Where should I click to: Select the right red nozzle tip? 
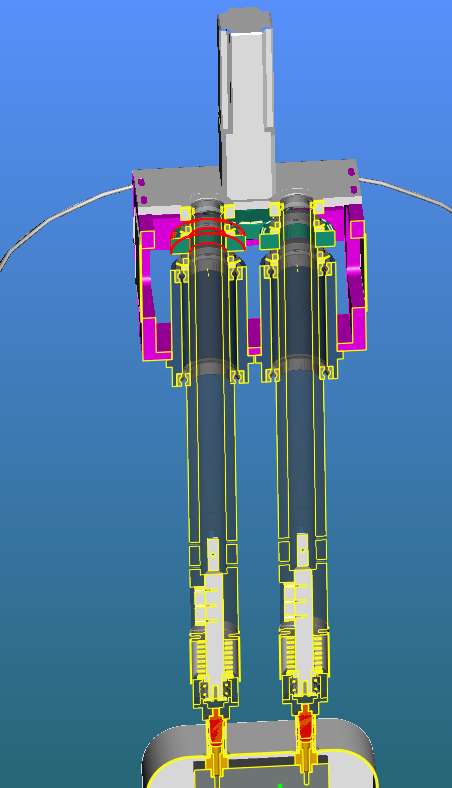click(305, 725)
